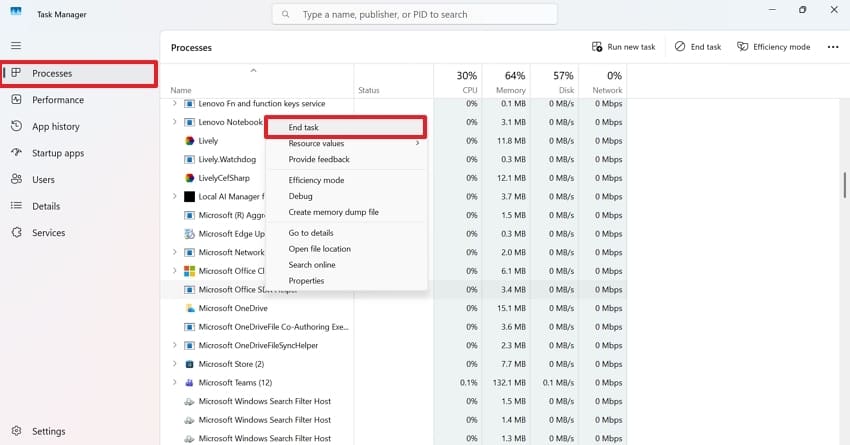Click the Startup apps gauge icon
This screenshot has width=850, height=445.
pos(16,153)
